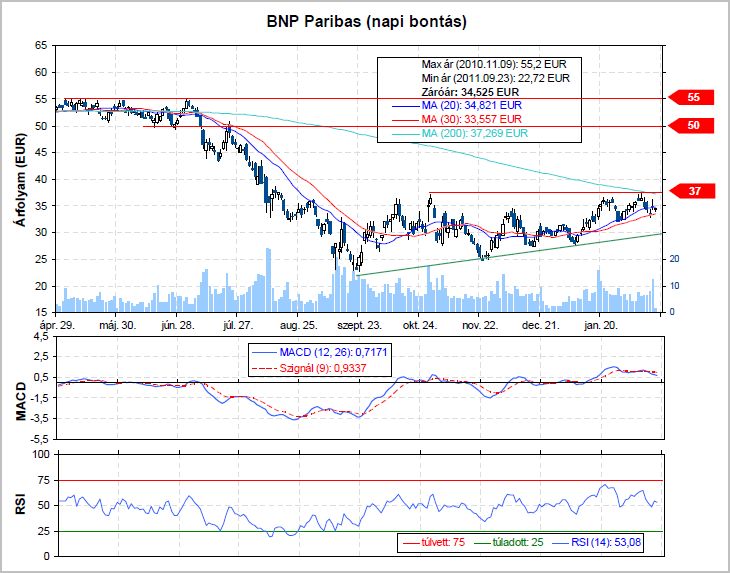Click the 60 value on the price axis
The image size is (730, 573).
(x=41, y=72)
